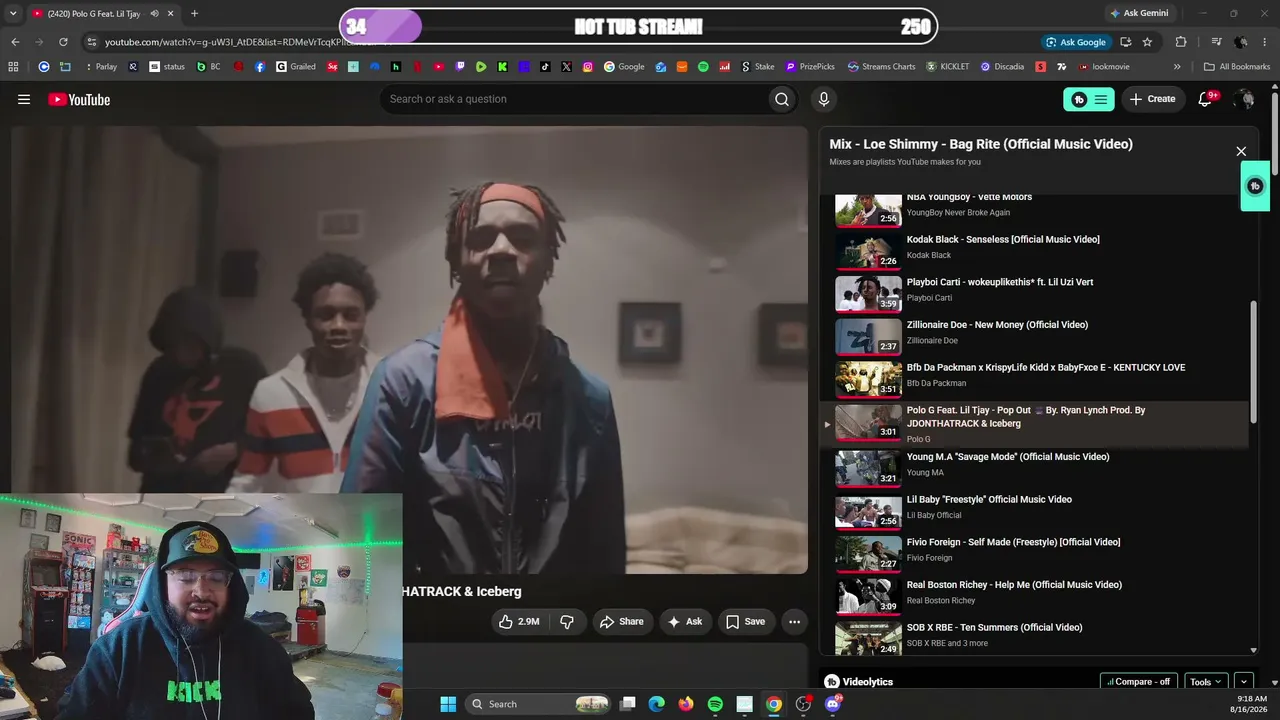Image resolution: width=1280 pixels, height=720 pixels.
Task: Open the TikTok bookmark icon
Action: [x=545, y=67]
